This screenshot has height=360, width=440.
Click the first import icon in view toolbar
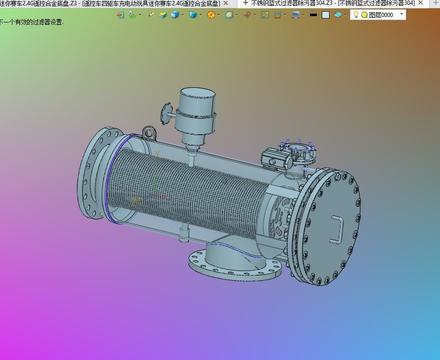pos(120,15)
